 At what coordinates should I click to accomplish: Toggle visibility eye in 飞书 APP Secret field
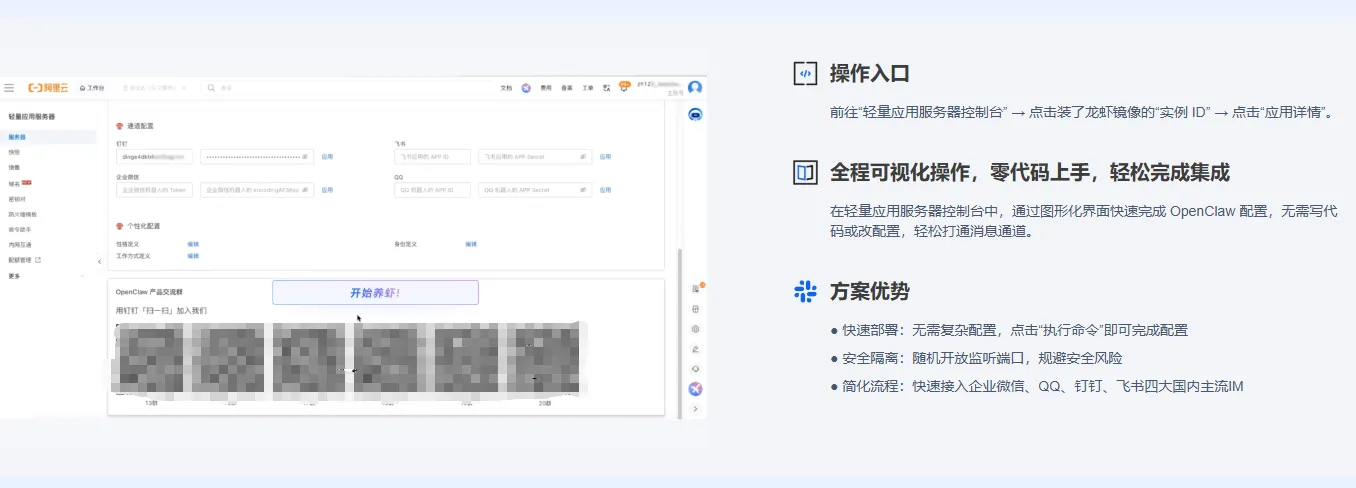point(583,156)
